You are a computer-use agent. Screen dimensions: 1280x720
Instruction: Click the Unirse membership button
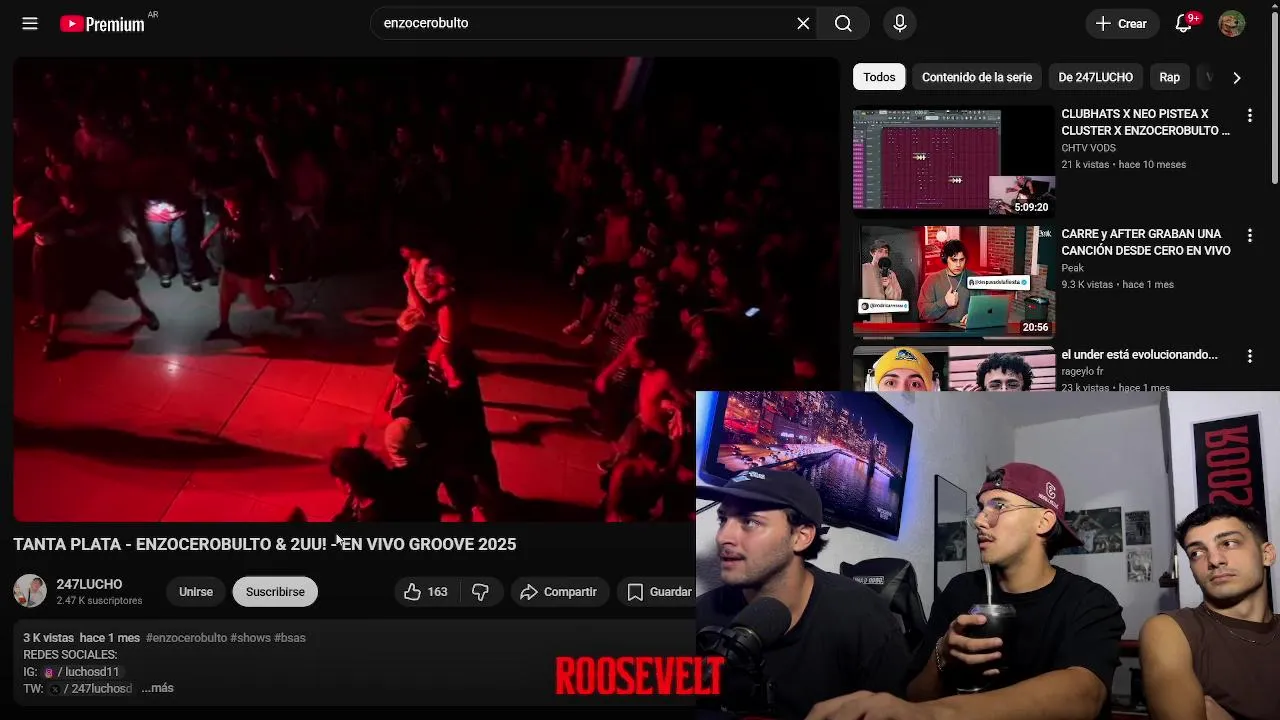(196, 592)
